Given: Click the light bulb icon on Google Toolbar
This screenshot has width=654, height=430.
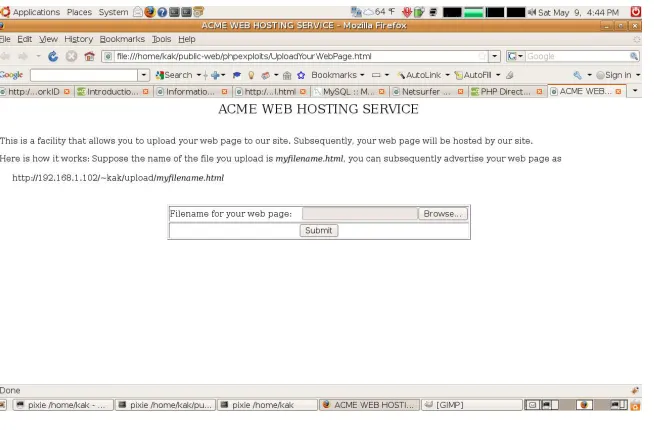Looking at the screenshot, I should [251, 75].
